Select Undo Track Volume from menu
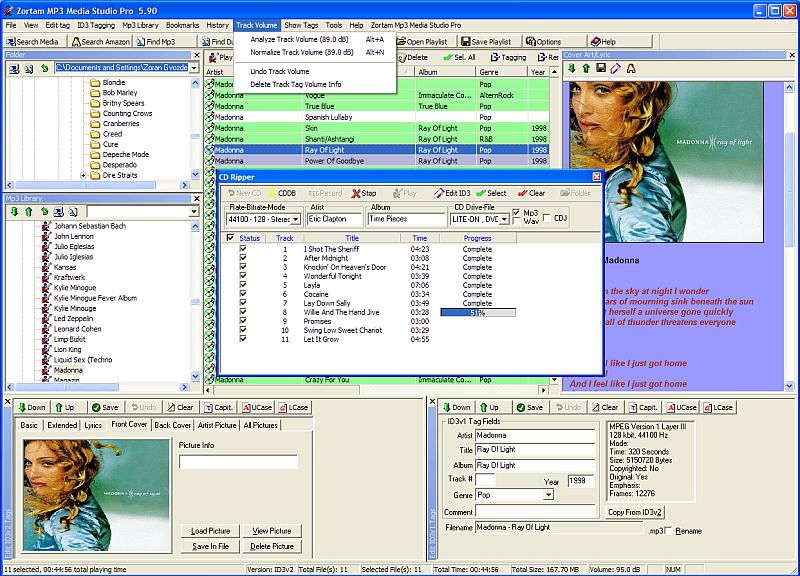Screen dimensions: 800x576 click(317, 71)
